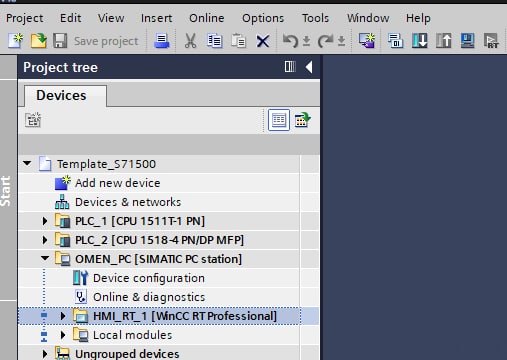Click the Device configuration wrench icon
The image size is (507, 360).
[80, 278]
